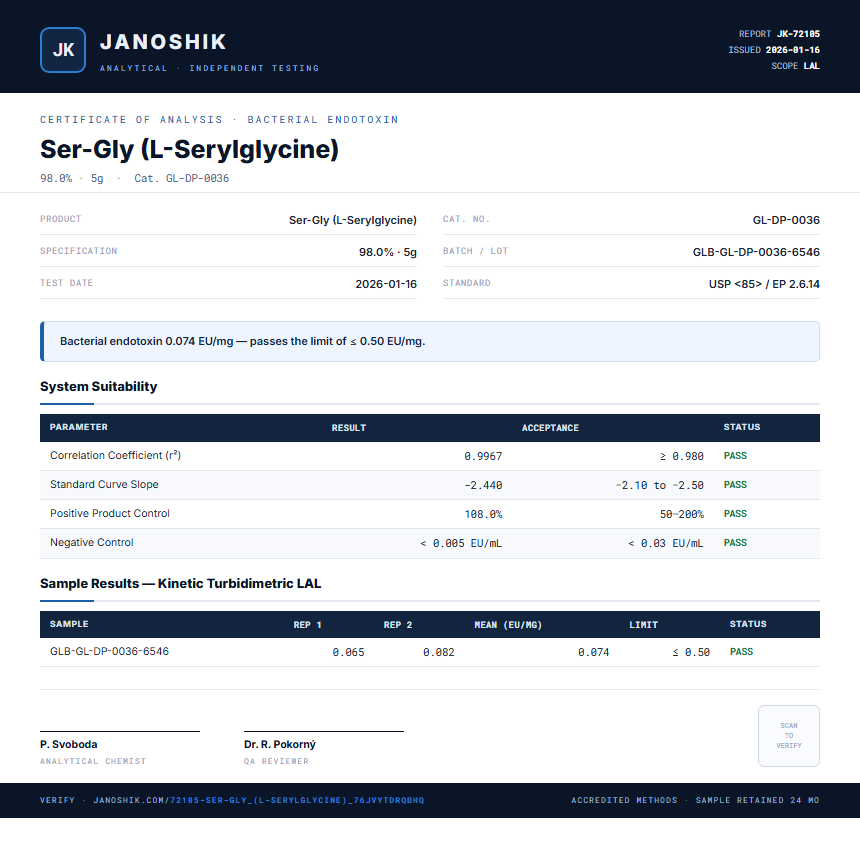Select the Rep 2 value 0.082
860x846 pixels.
pos(439,652)
